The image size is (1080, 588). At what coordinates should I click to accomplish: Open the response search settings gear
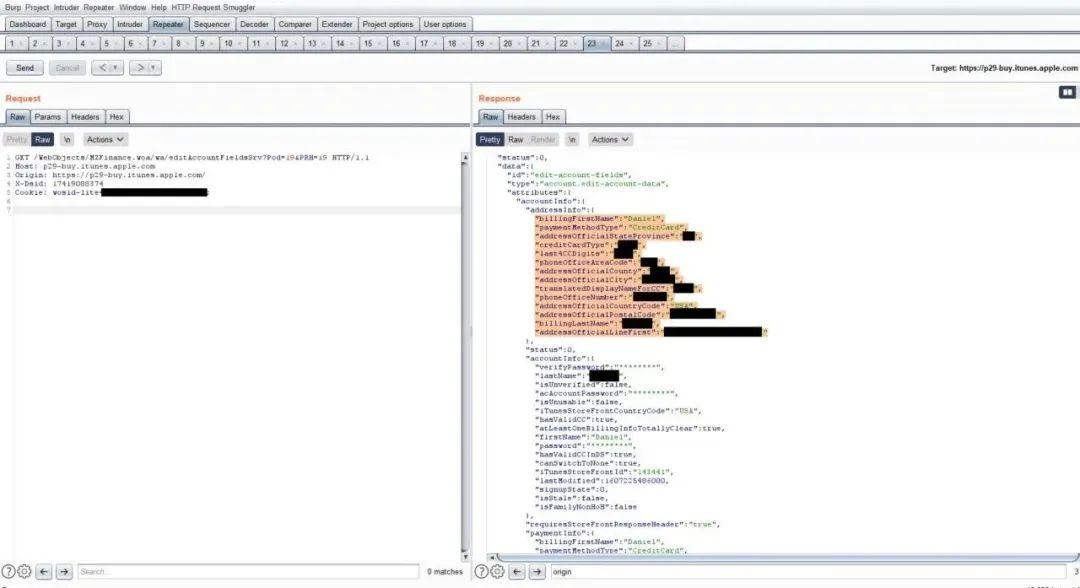click(x=497, y=572)
